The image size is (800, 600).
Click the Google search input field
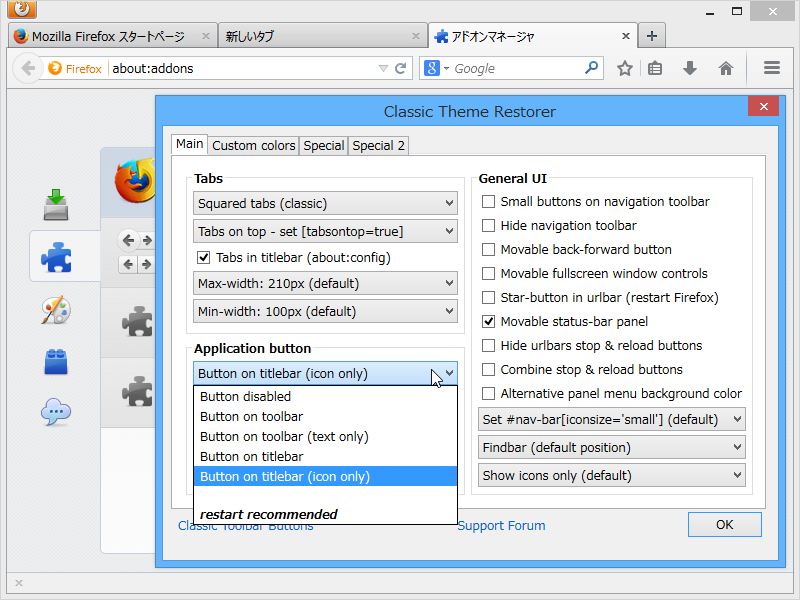(516, 68)
